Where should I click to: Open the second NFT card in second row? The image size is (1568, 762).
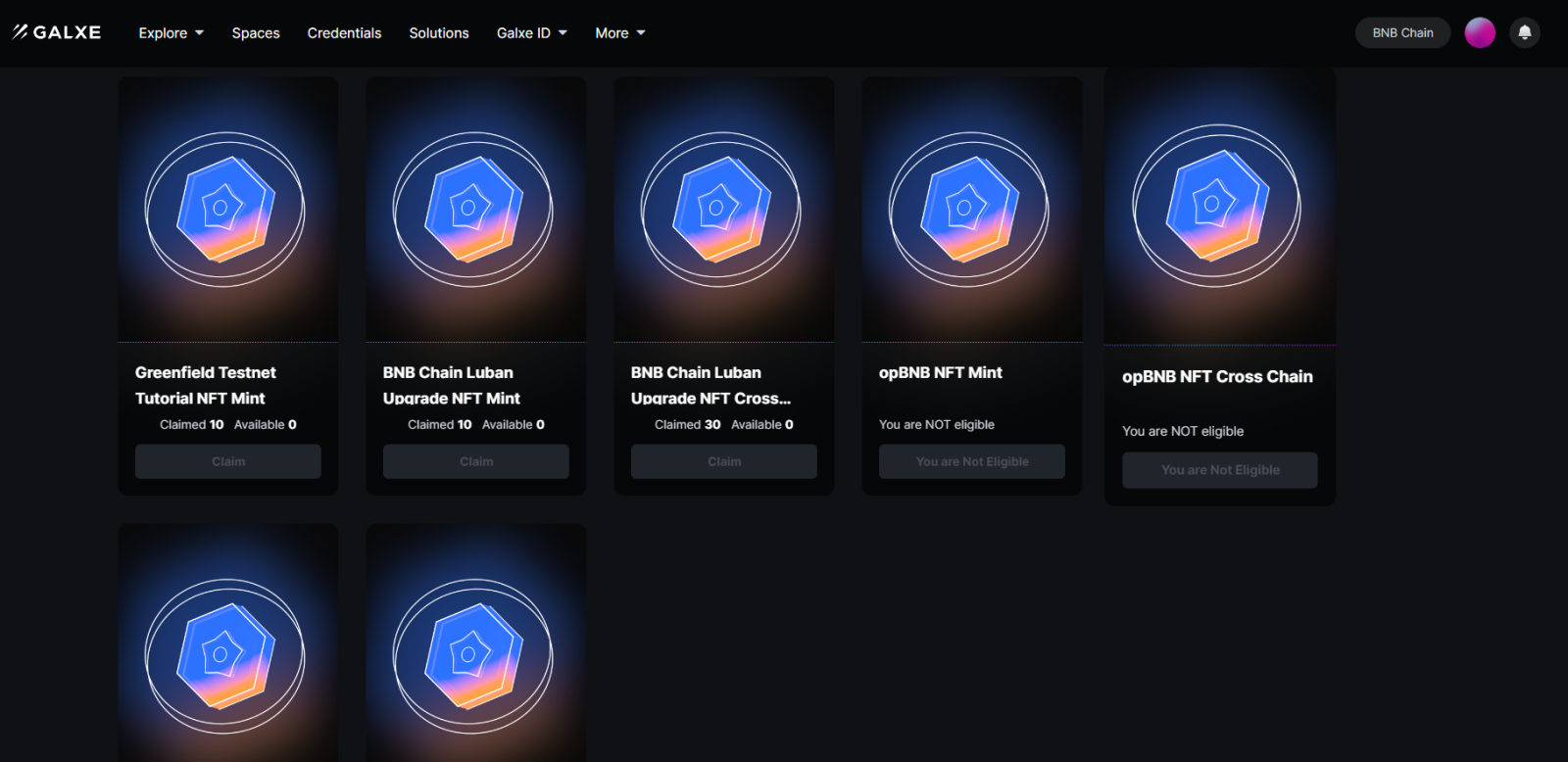click(476, 643)
